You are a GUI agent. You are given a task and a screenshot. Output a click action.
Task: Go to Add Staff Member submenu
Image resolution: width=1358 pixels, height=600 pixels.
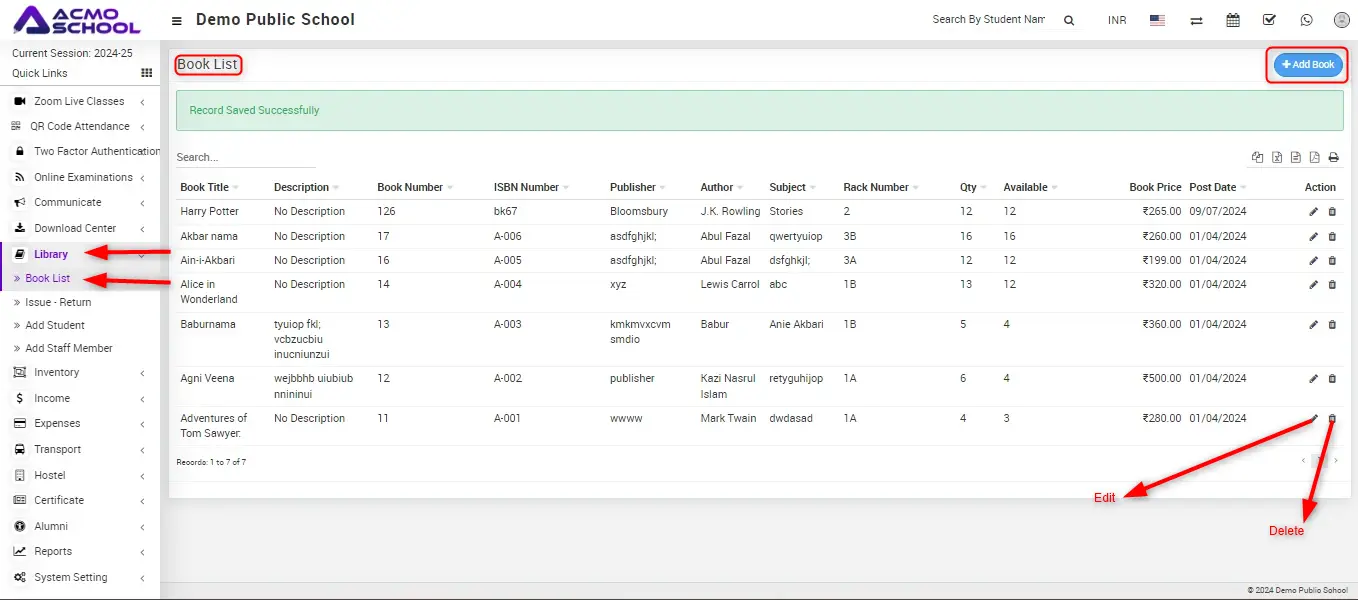[69, 348]
